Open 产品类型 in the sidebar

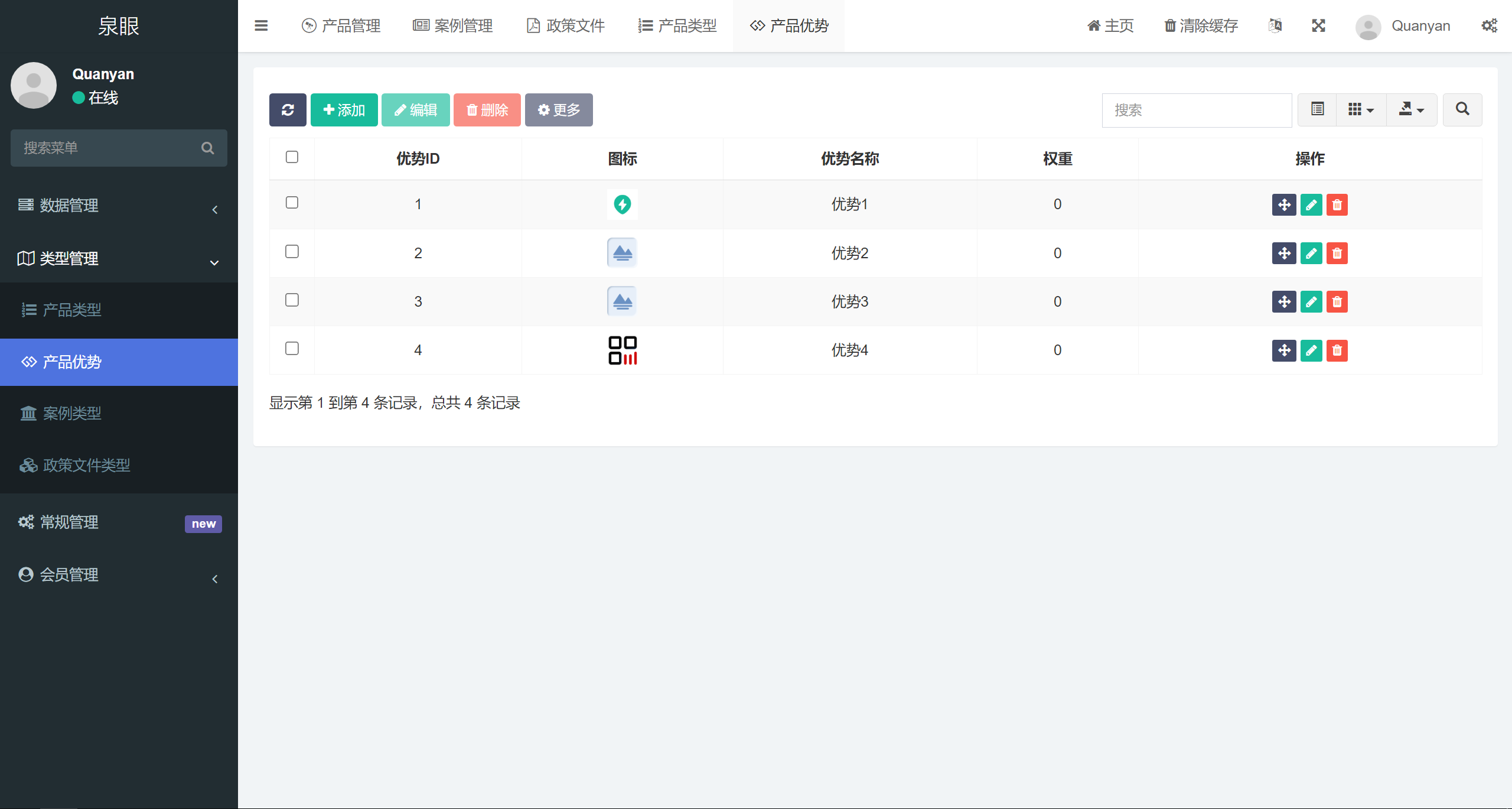point(119,310)
